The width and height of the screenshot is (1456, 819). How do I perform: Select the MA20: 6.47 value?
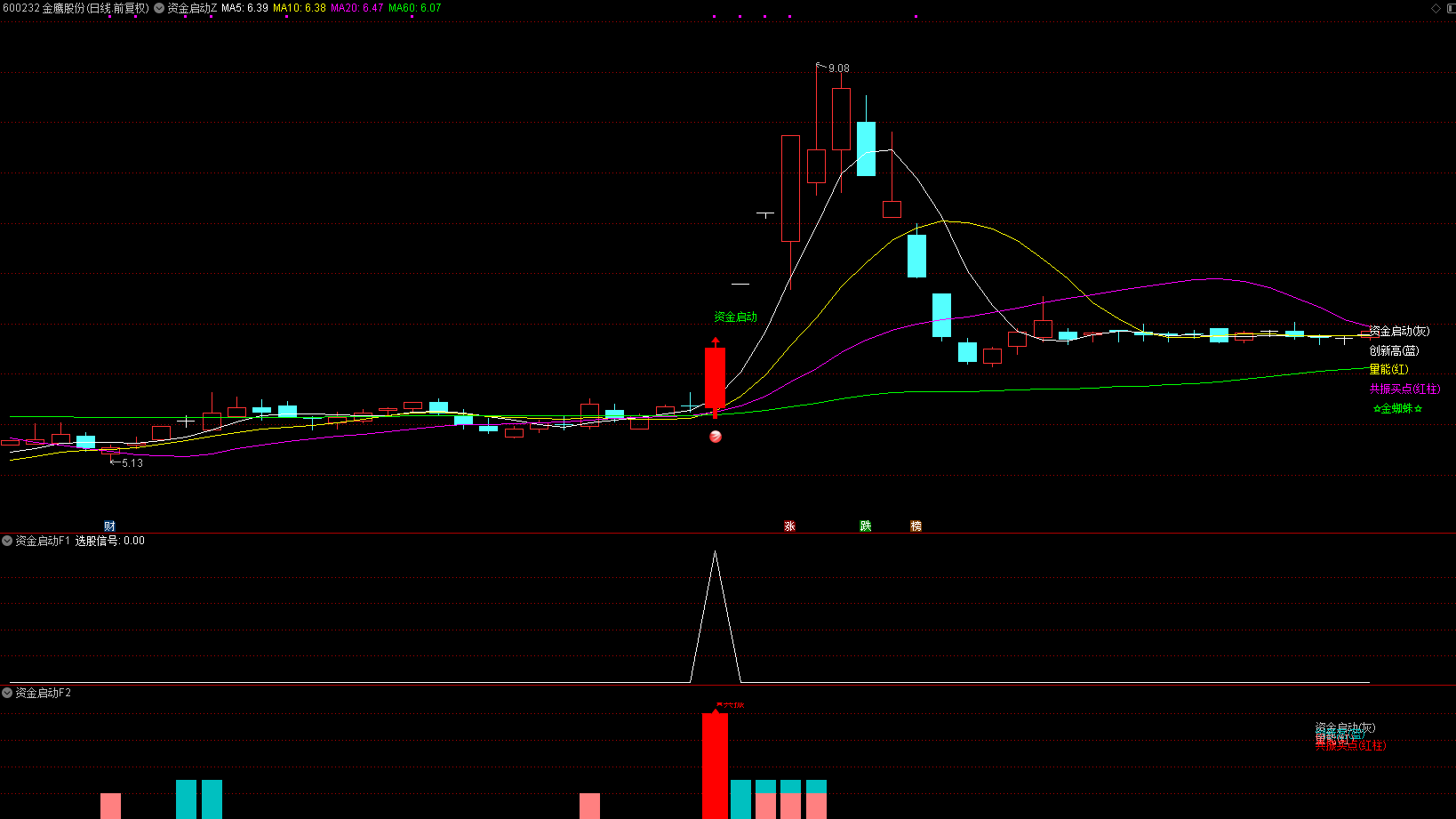[x=357, y=8]
